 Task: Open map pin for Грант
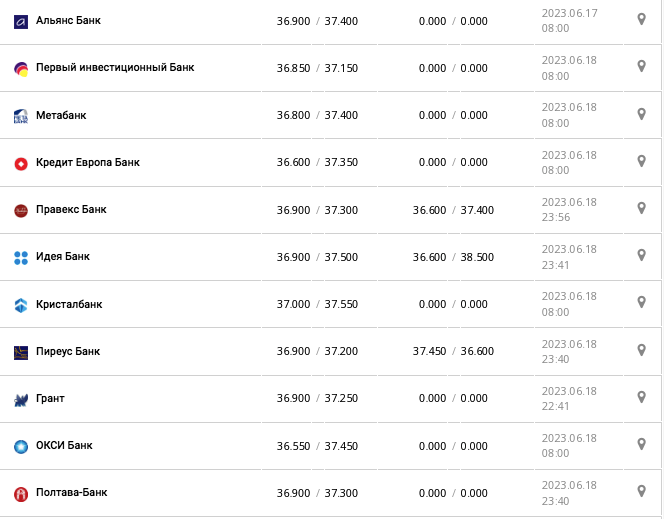point(642,397)
